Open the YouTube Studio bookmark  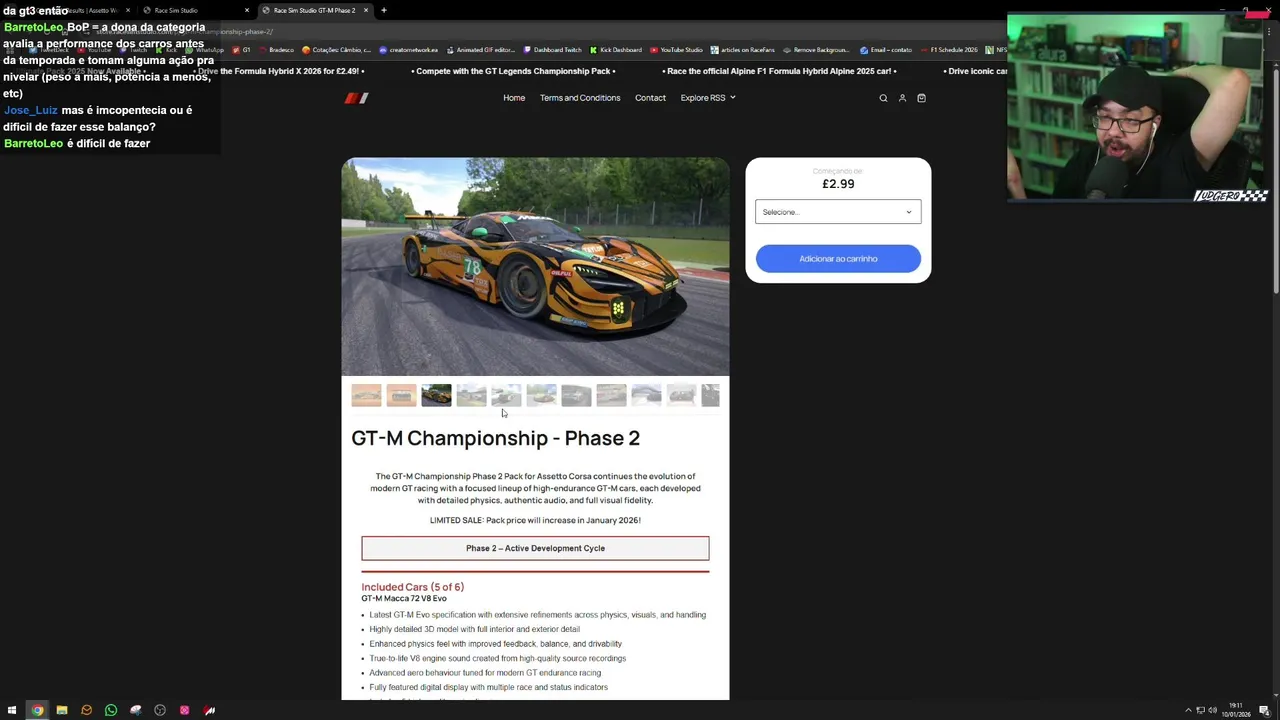click(677, 50)
